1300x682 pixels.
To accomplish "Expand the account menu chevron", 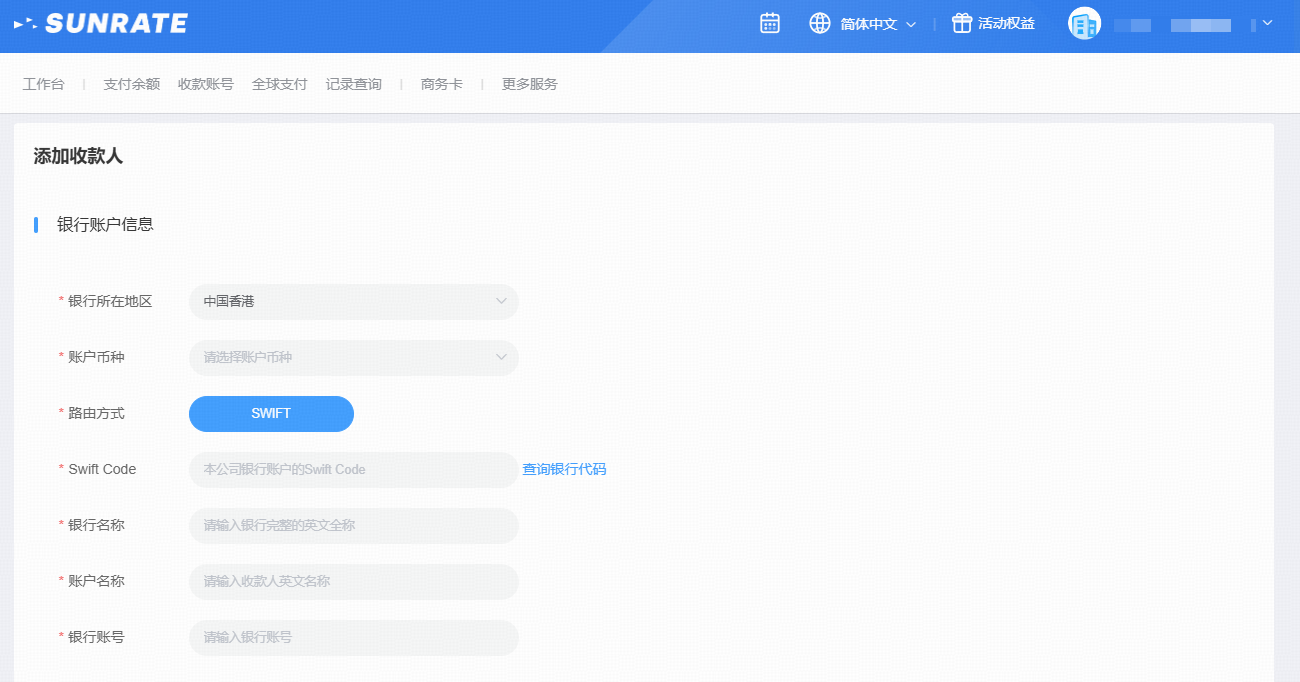I will (x=1267, y=23).
